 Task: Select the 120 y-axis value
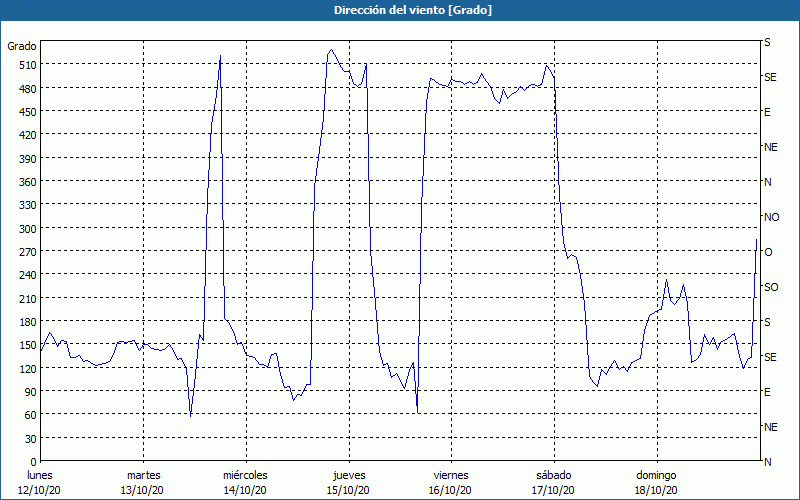click(28, 368)
